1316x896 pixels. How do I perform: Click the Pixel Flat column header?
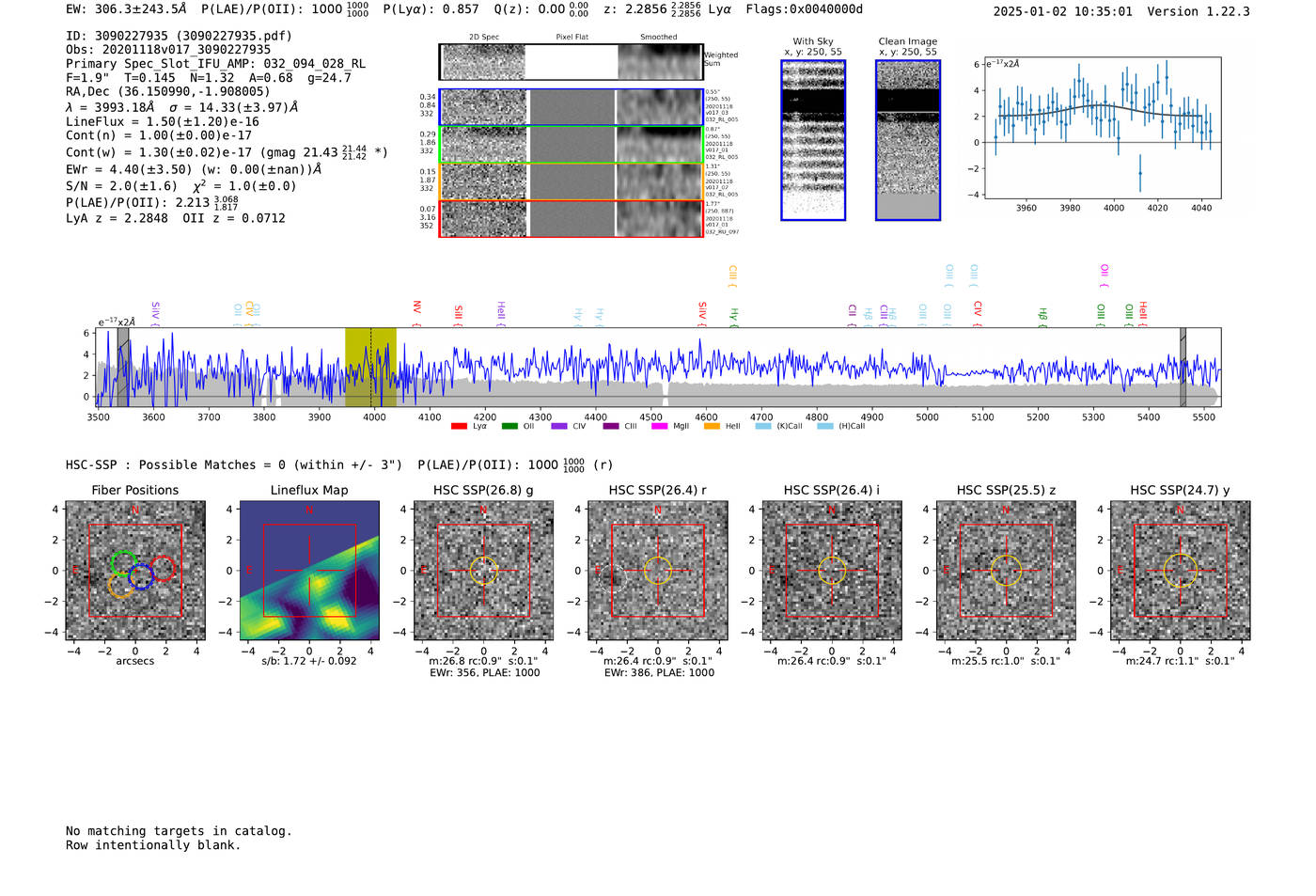(572, 37)
